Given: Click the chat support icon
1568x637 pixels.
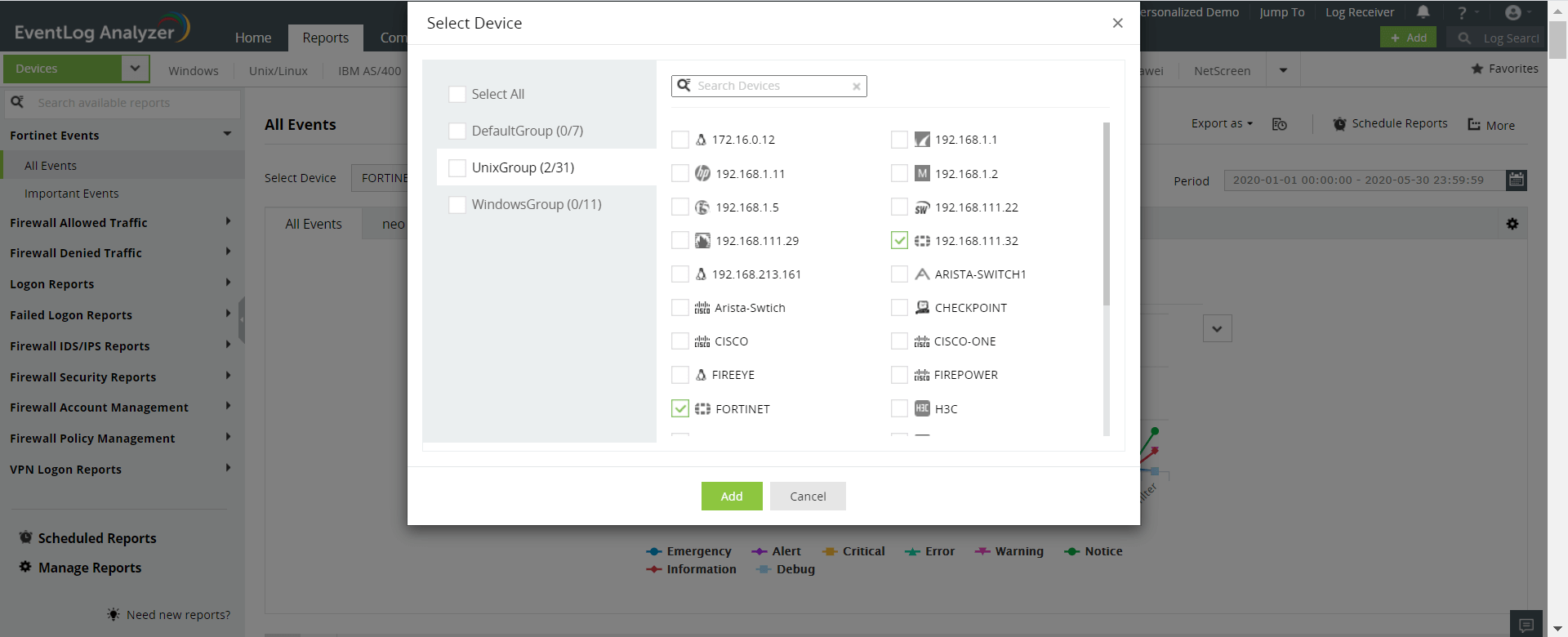Looking at the screenshot, I should click(x=1526, y=625).
